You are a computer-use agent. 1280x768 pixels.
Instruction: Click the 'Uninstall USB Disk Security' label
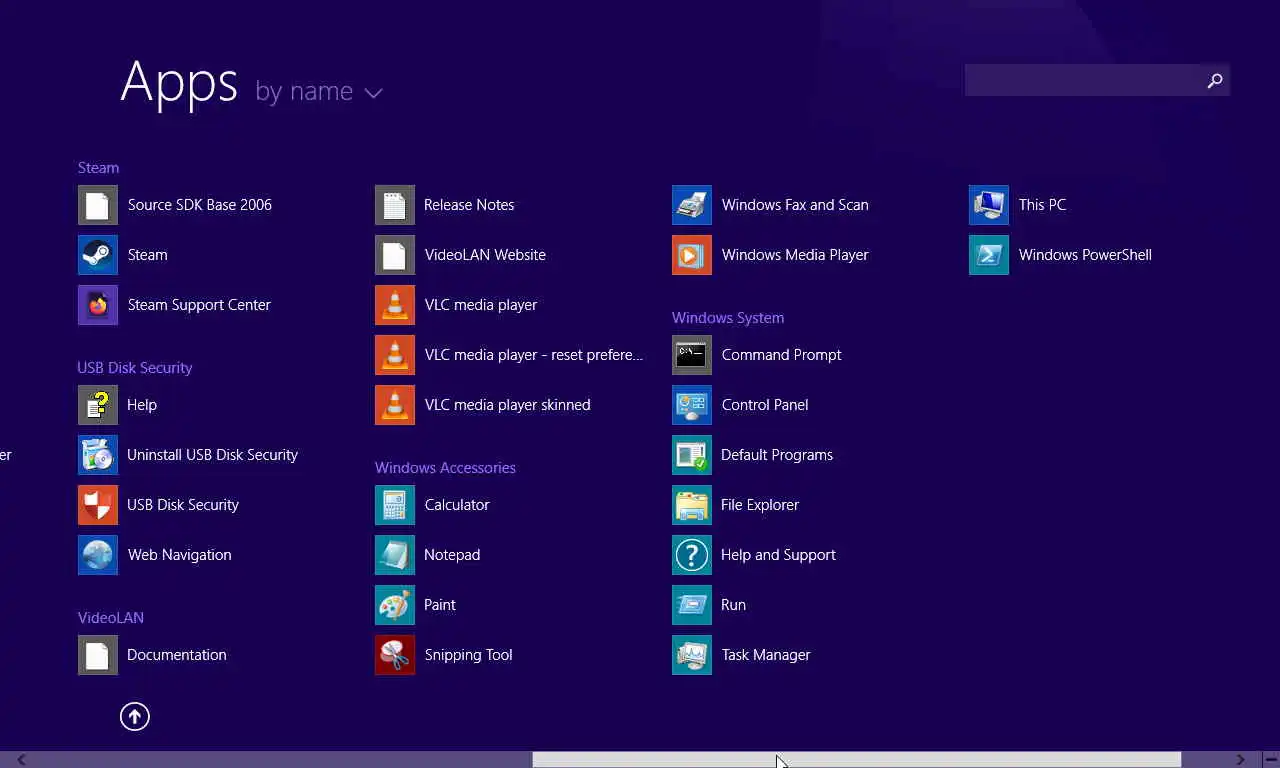pos(212,455)
